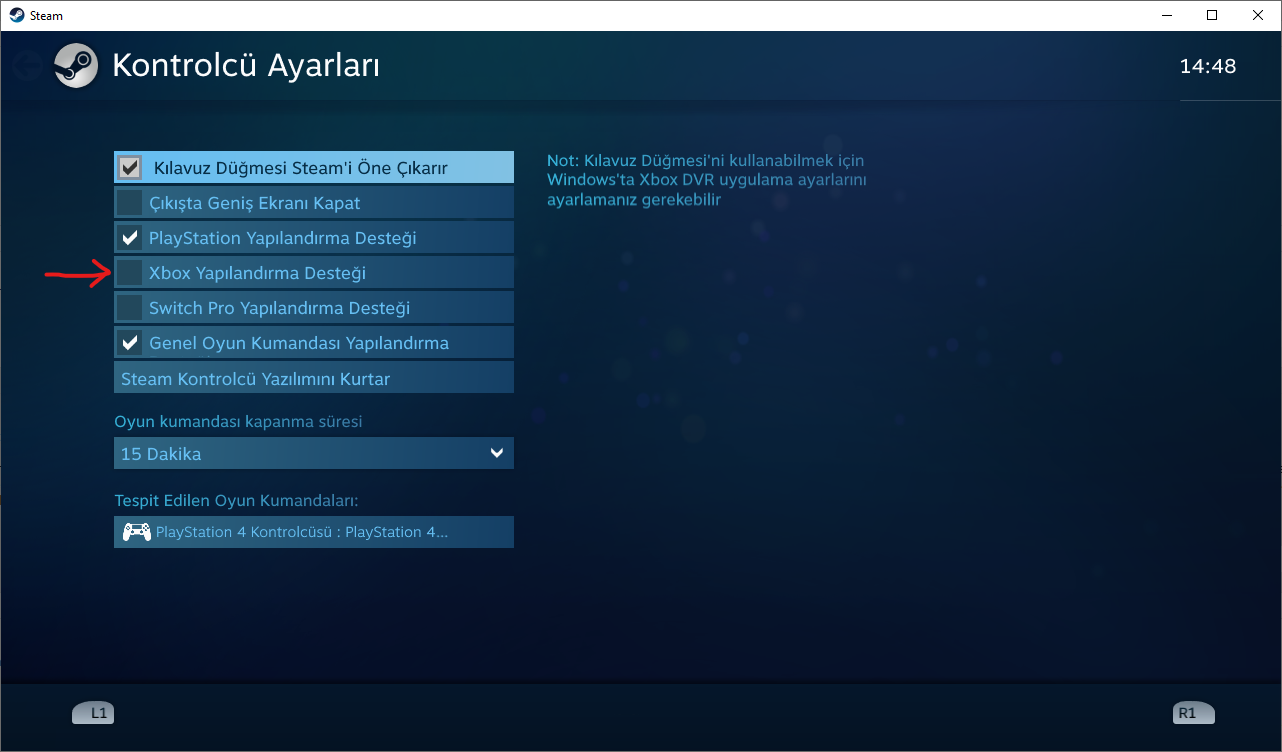1282x752 pixels.
Task: Enable Xbox Yapılandırma Desteği checkbox
Action: tap(129, 272)
